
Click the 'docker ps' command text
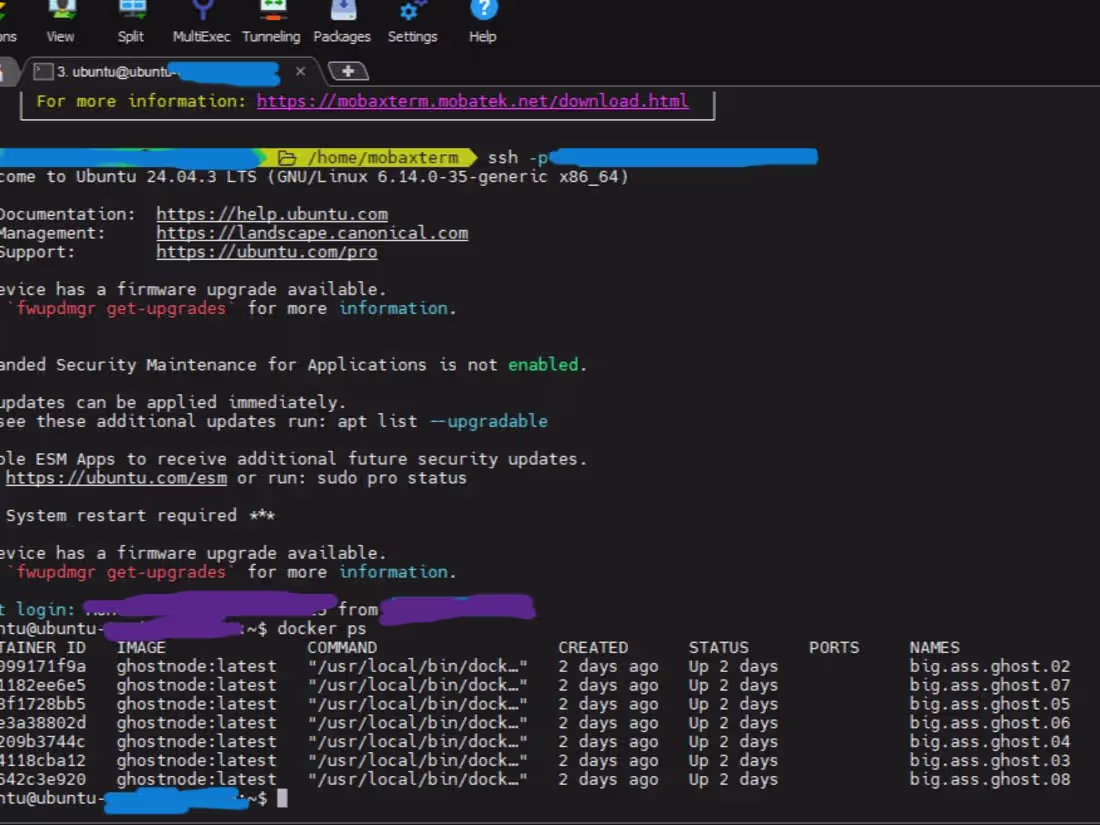pos(322,629)
